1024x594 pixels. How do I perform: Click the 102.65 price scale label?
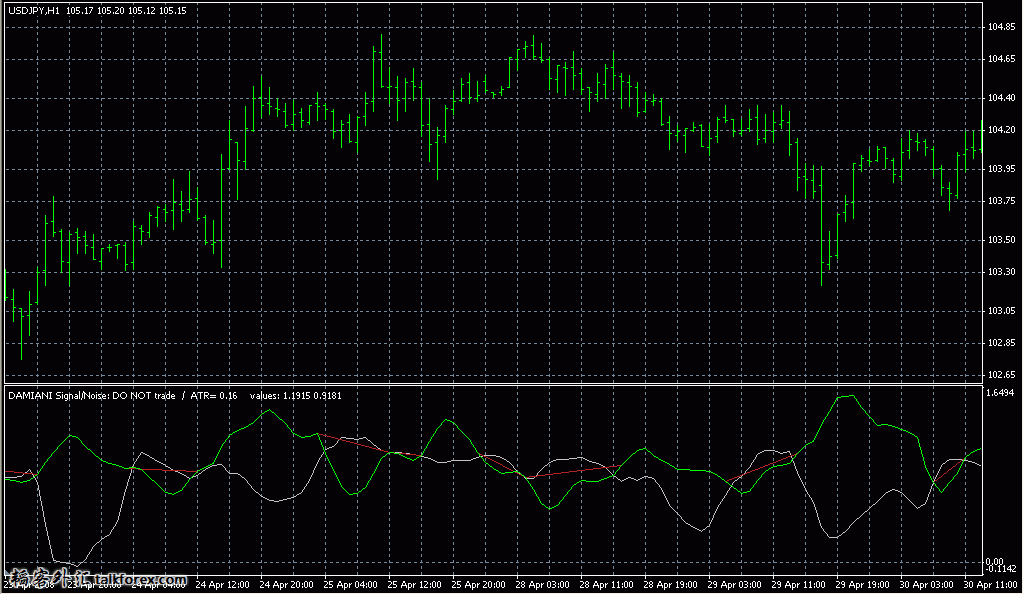click(x=1002, y=375)
